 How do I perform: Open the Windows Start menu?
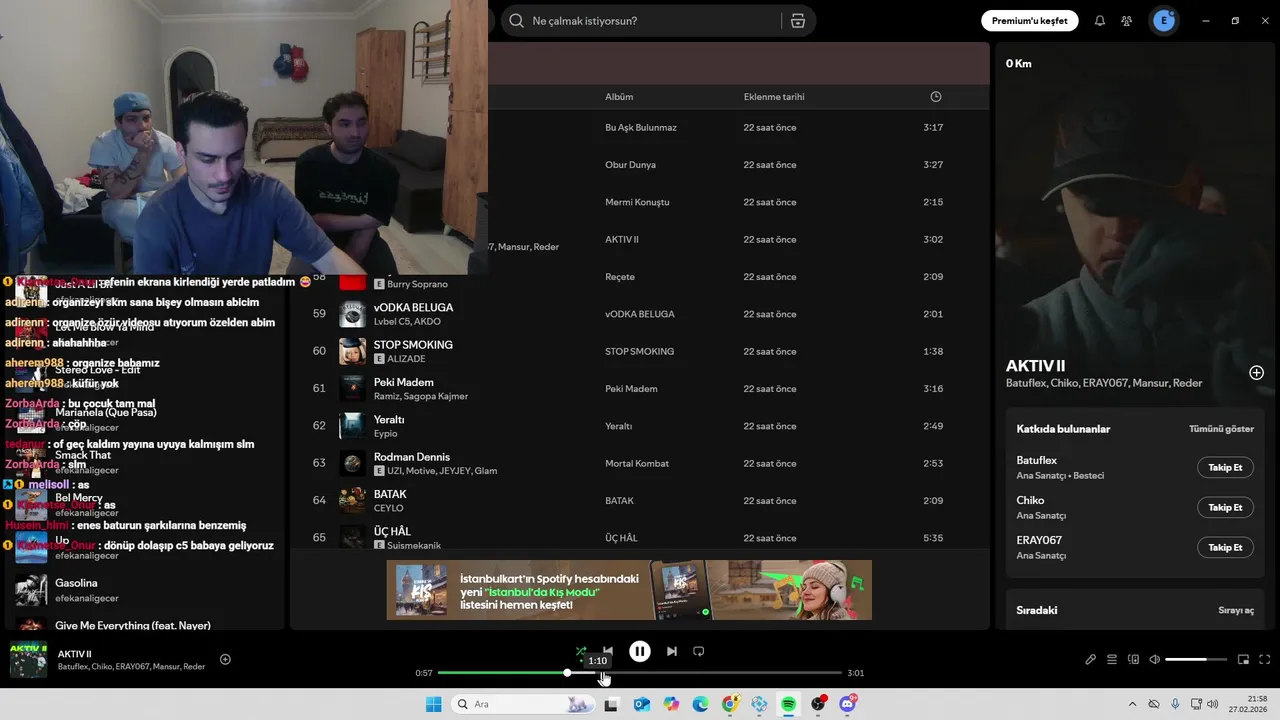click(x=434, y=704)
